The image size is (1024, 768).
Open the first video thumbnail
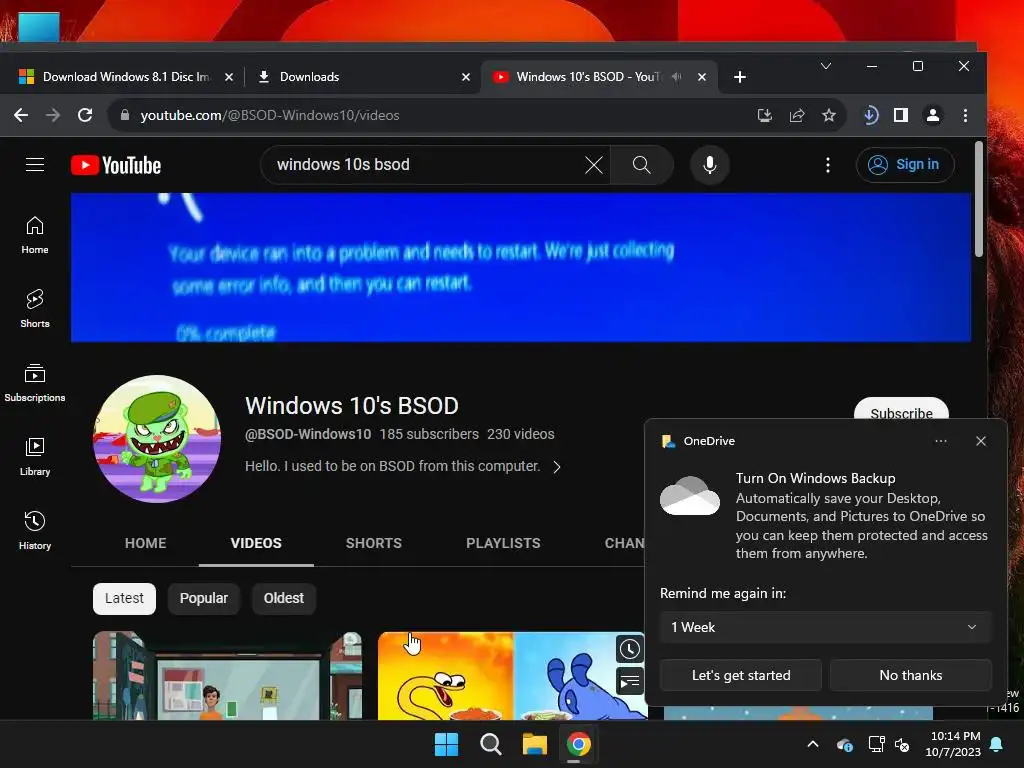click(227, 676)
